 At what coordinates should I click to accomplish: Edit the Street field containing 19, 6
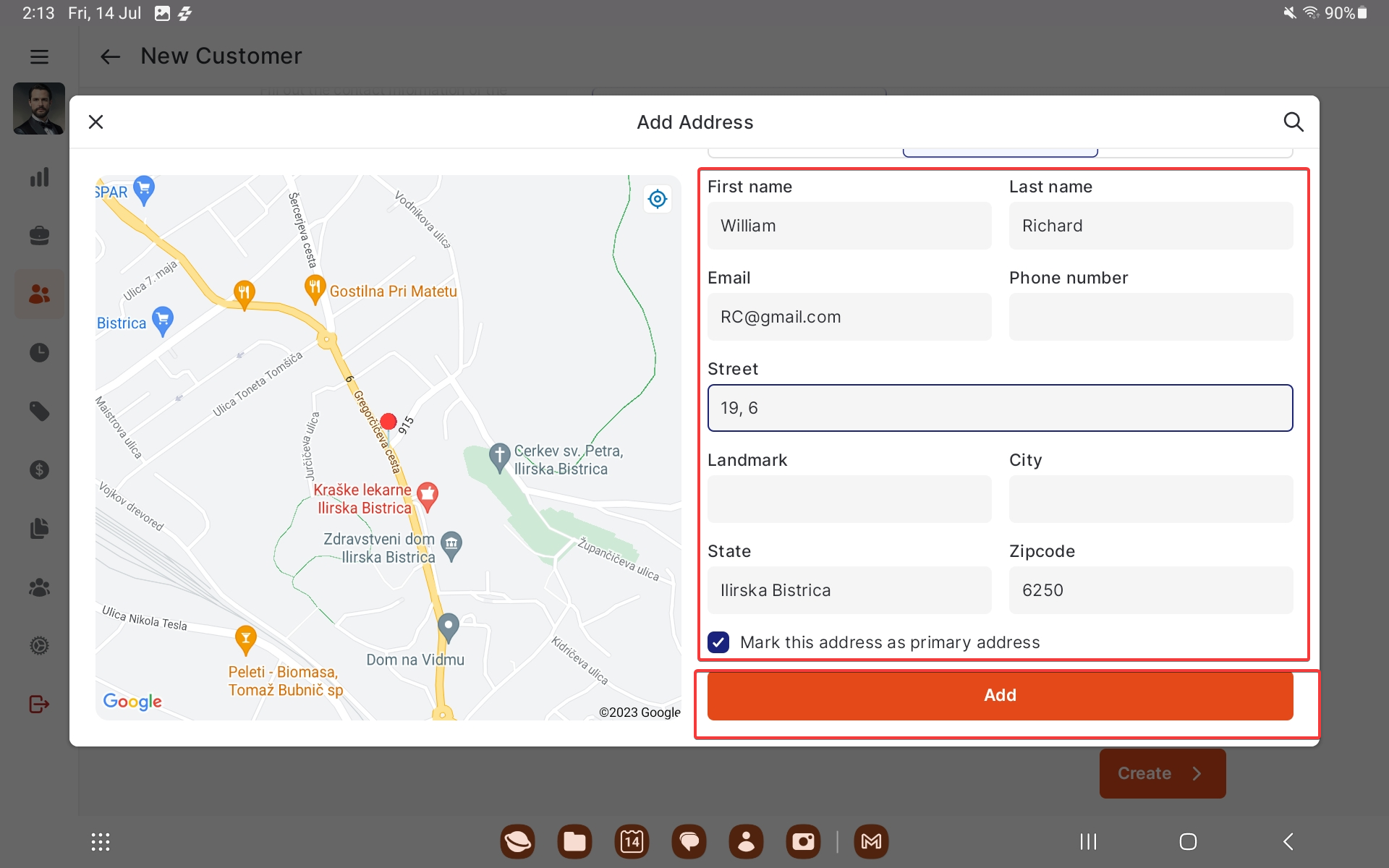pos(1000,408)
